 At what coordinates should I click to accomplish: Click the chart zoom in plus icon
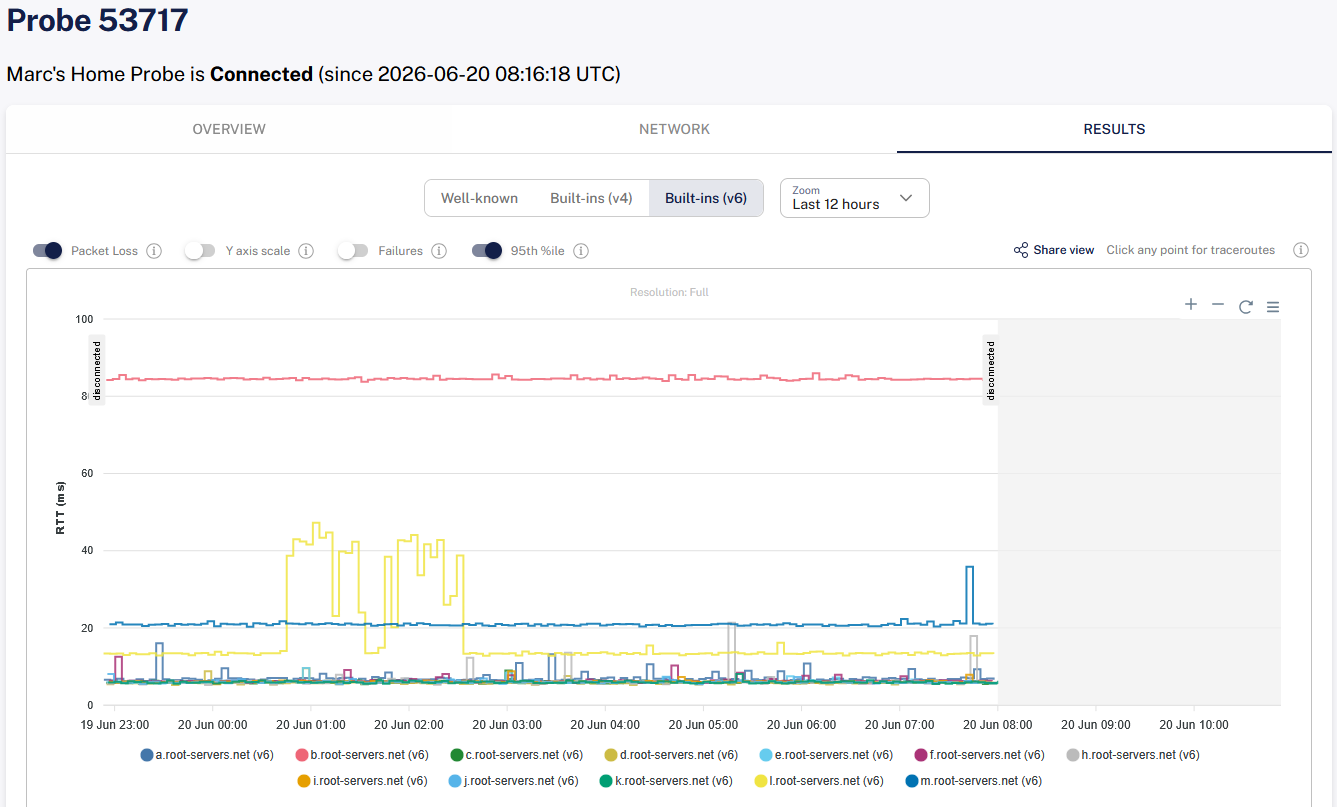pyautogui.click(x=1190, y=305)
